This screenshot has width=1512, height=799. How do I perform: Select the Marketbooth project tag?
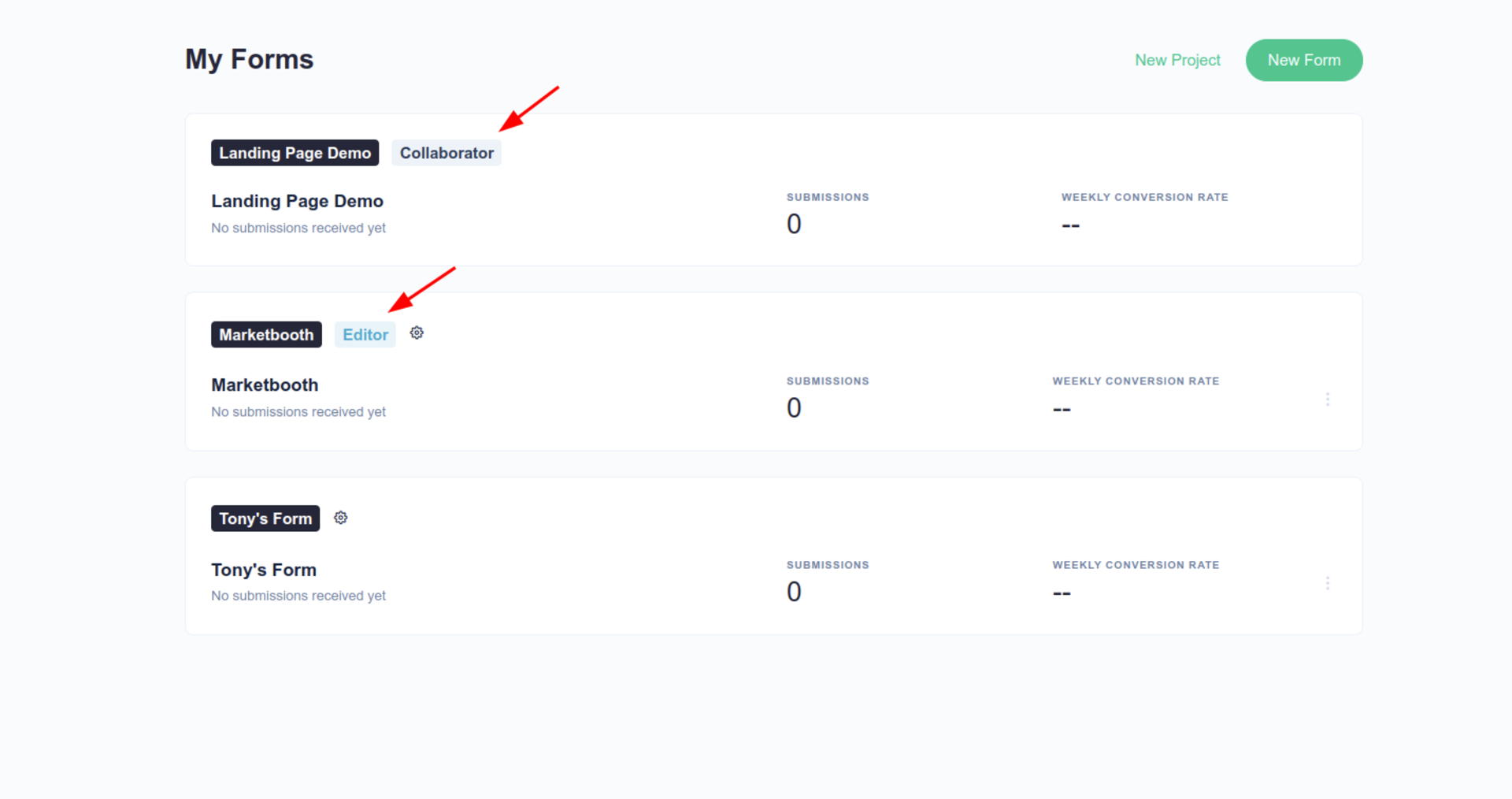pyautogui.click(x=266, y=334)
